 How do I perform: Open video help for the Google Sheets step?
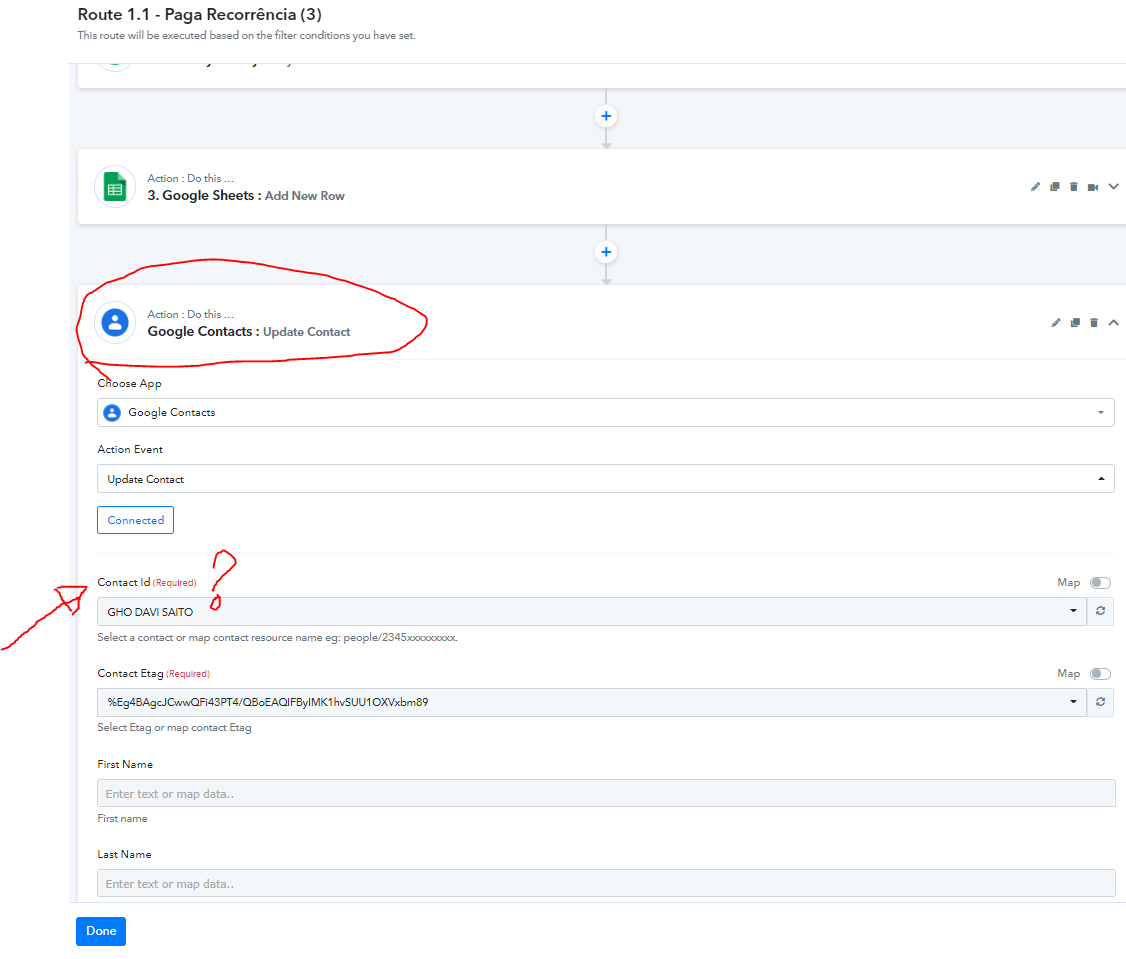tap(1093, 187)
